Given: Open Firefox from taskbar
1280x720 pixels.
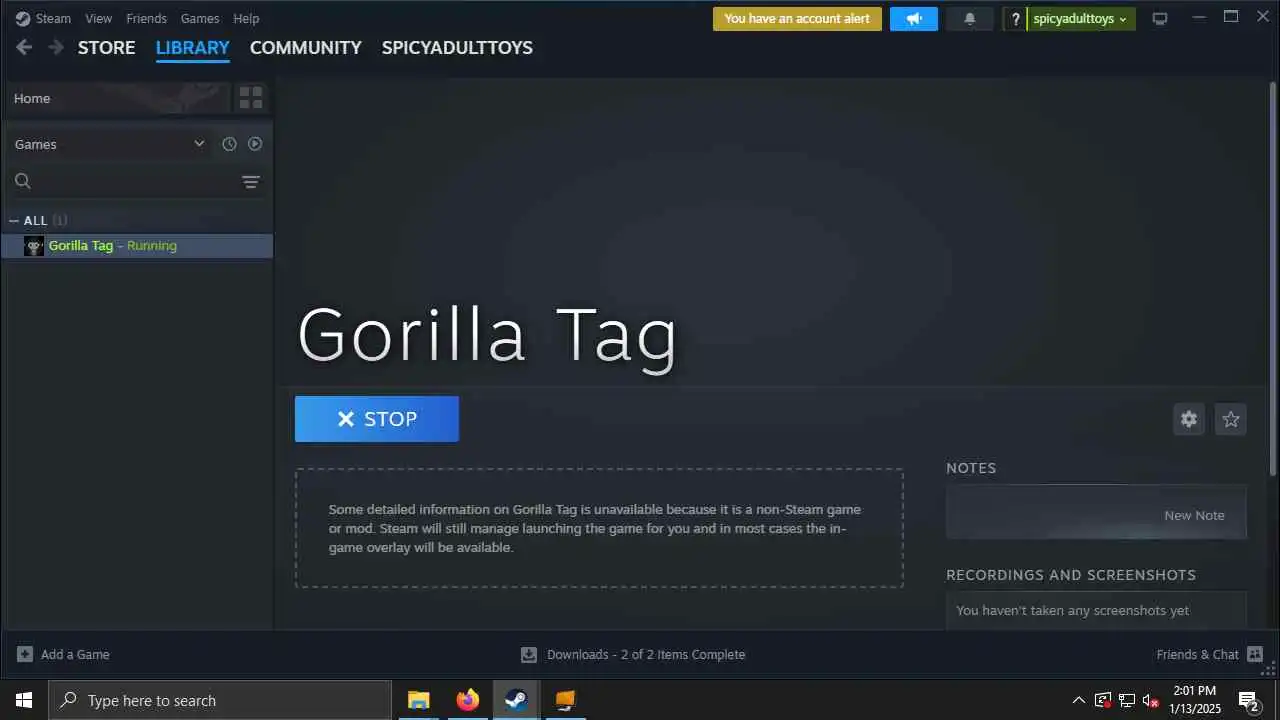Looking at the screenshot, I should 467,700.
